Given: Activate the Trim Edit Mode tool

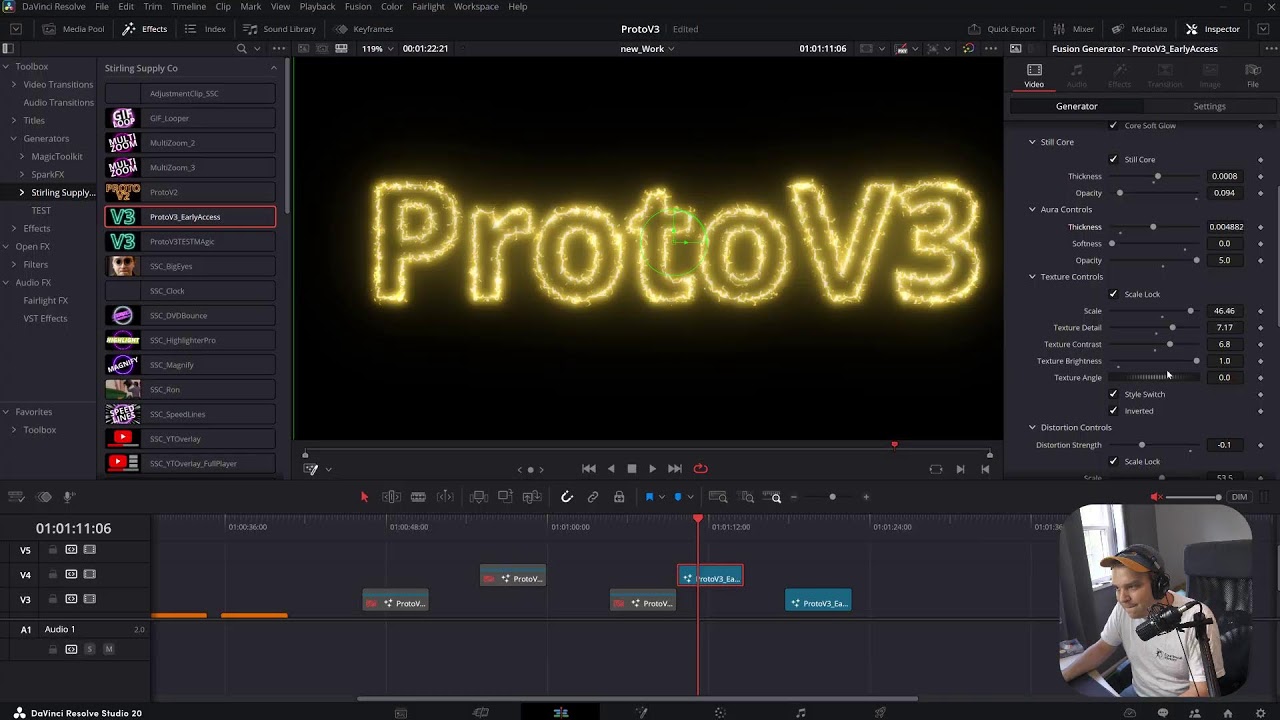Looking at the screenshot, I should click(x=391, y=497).
